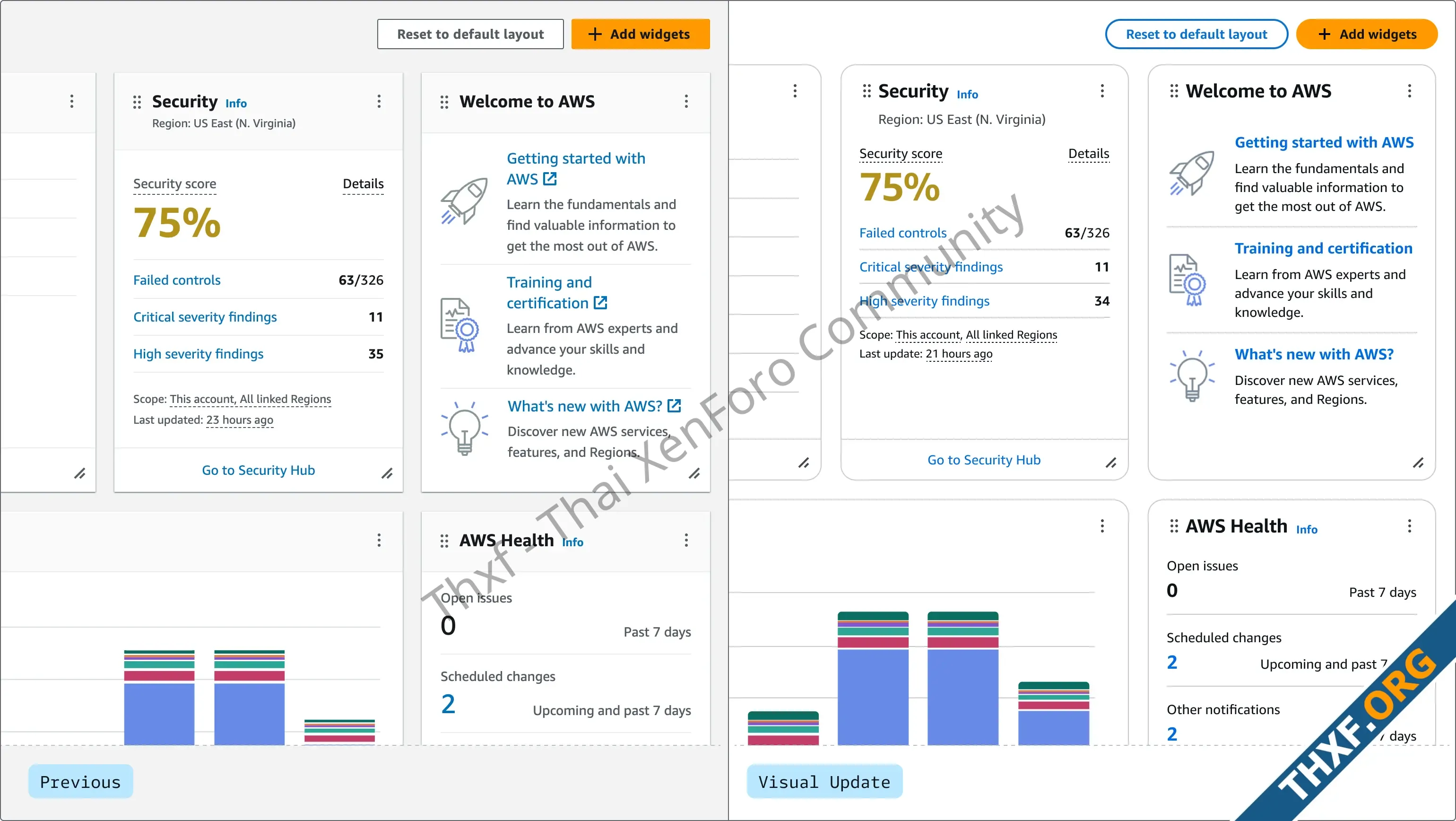Click Details link in Visual Update Security widget

[1089, 154]
